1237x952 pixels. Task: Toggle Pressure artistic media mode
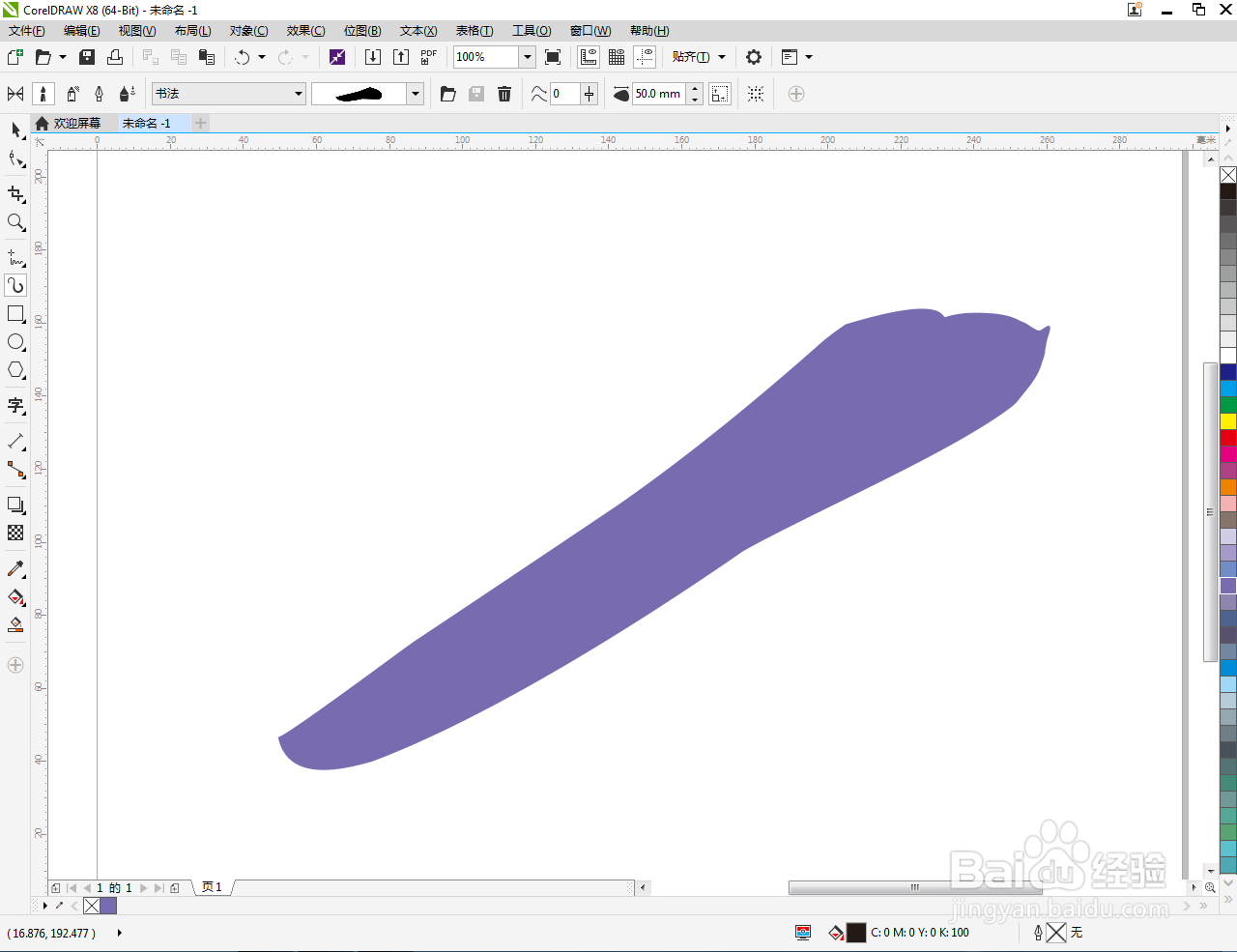[x=127, y=94]
